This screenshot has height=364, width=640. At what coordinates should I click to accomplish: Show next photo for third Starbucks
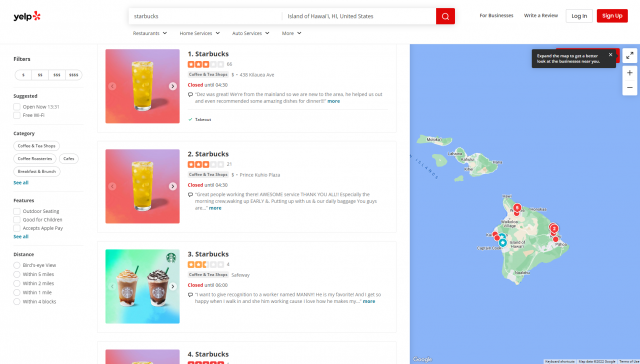[173, 286]
